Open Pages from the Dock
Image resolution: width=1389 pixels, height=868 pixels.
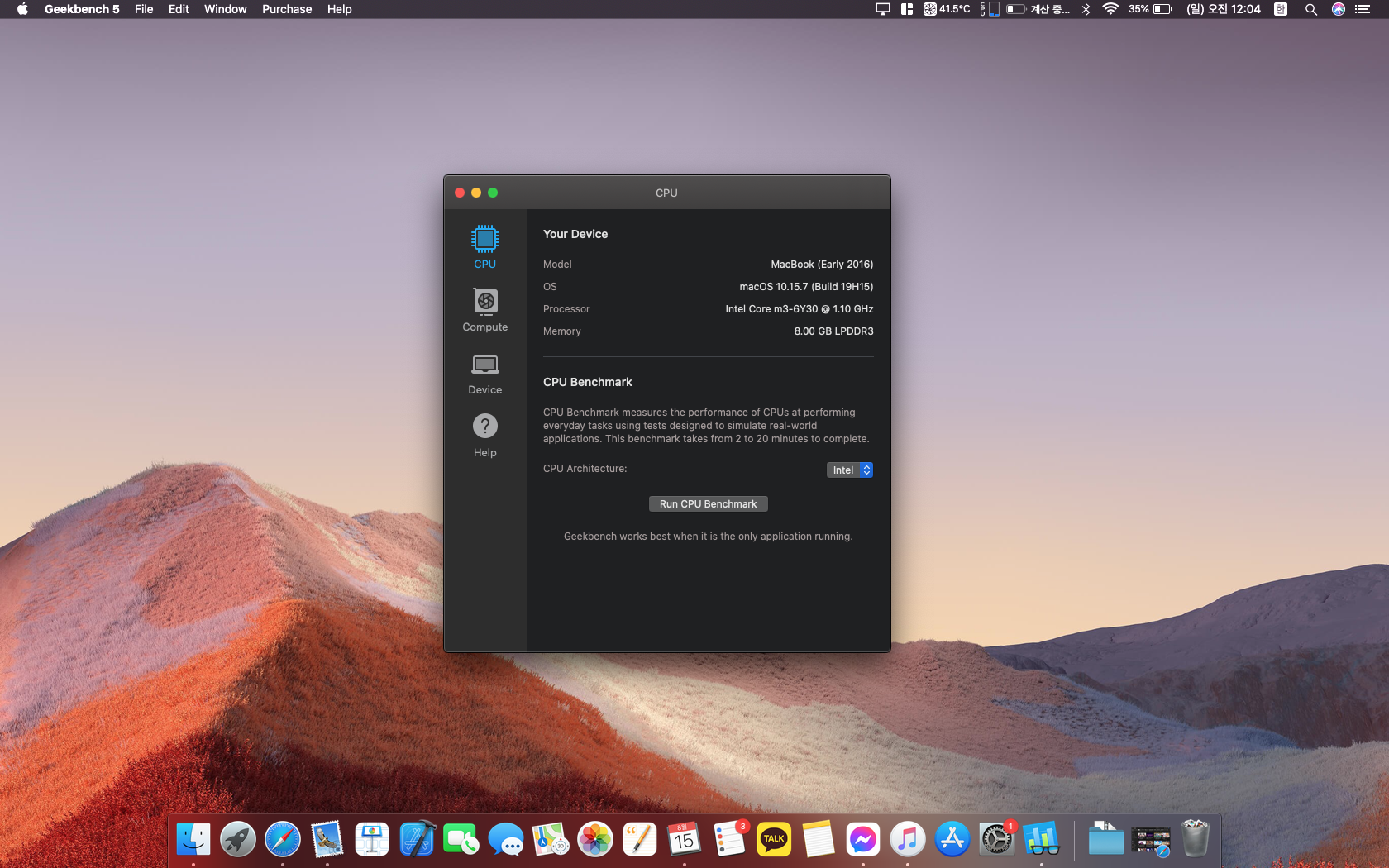[640, 840]
